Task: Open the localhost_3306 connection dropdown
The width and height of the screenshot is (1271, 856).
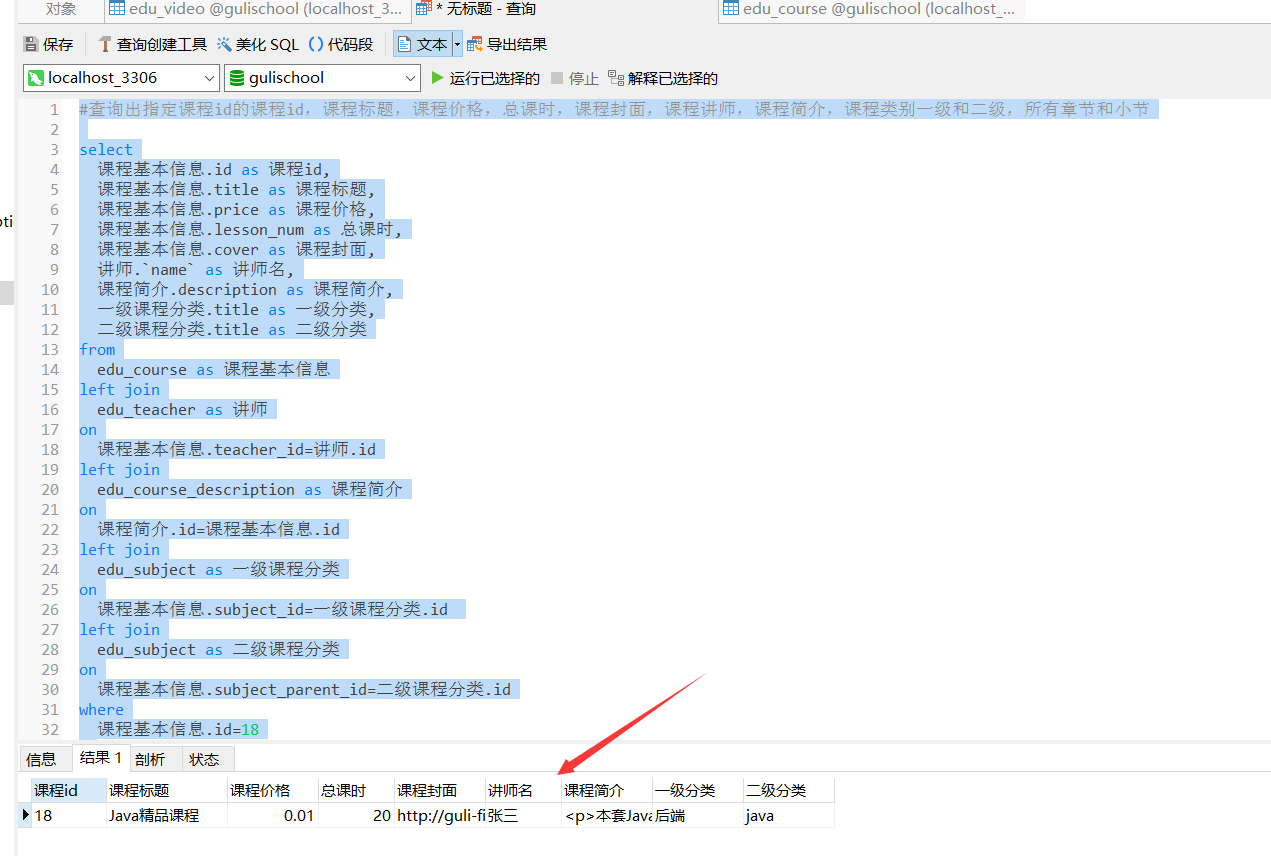Action: point(121,77)
